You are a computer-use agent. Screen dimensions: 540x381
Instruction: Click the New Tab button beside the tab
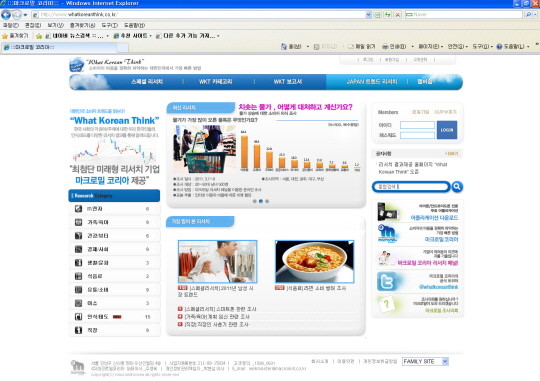123,48
